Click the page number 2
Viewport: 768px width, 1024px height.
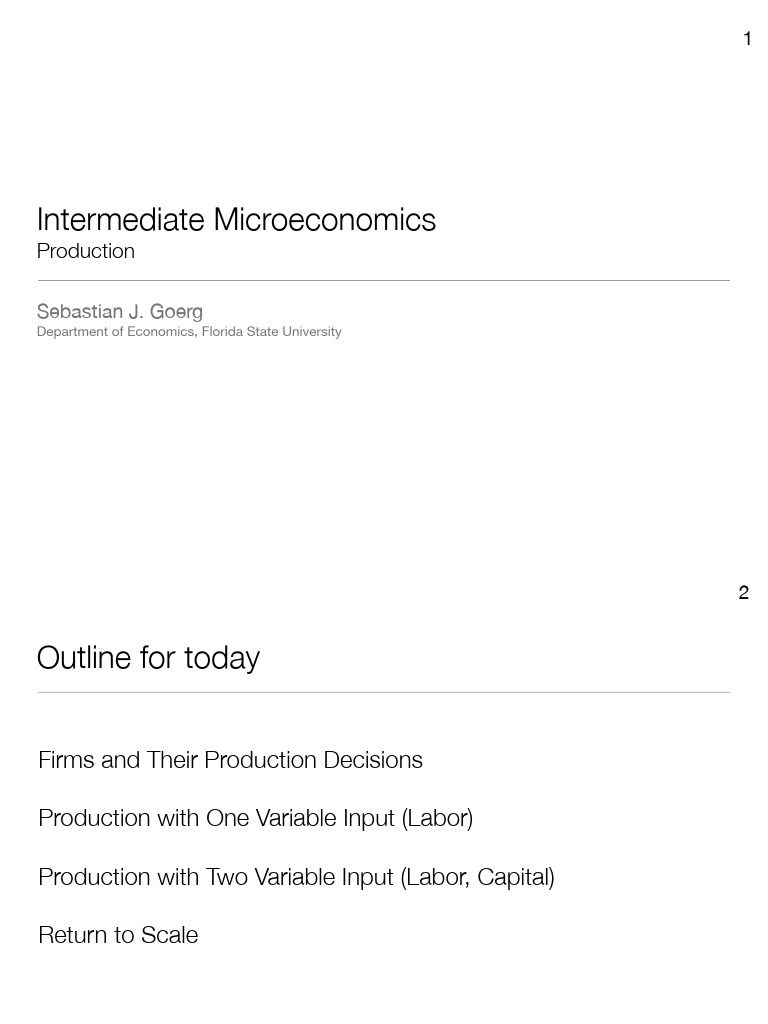(x=743, y=593)
